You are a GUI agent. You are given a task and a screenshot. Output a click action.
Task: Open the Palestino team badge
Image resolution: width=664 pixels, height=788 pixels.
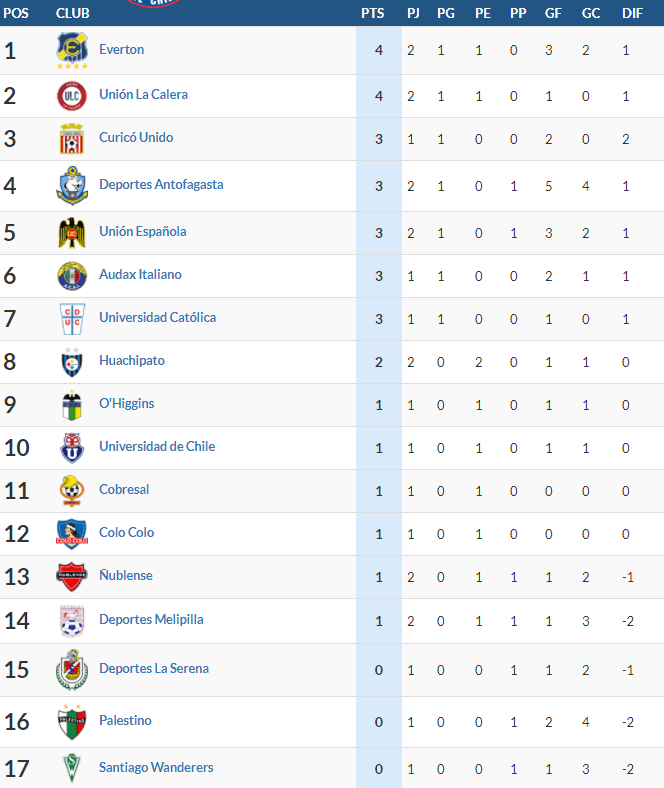click(72, 722)
